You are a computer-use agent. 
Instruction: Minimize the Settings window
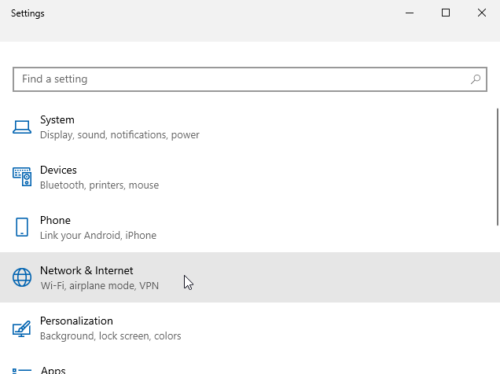(x=410, y=13)
